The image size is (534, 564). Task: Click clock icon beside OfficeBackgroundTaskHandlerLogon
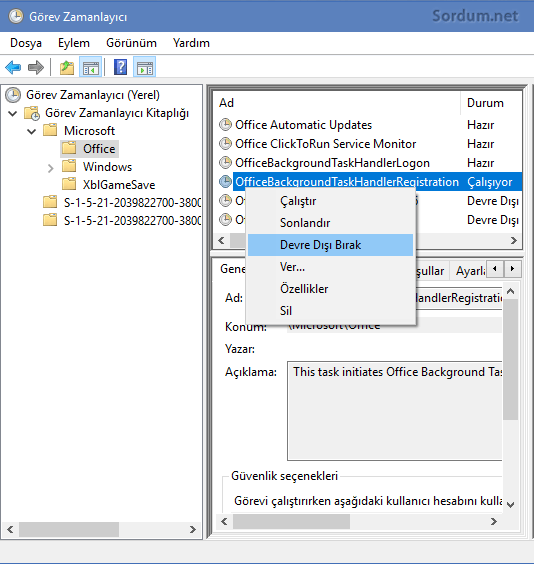225,163
